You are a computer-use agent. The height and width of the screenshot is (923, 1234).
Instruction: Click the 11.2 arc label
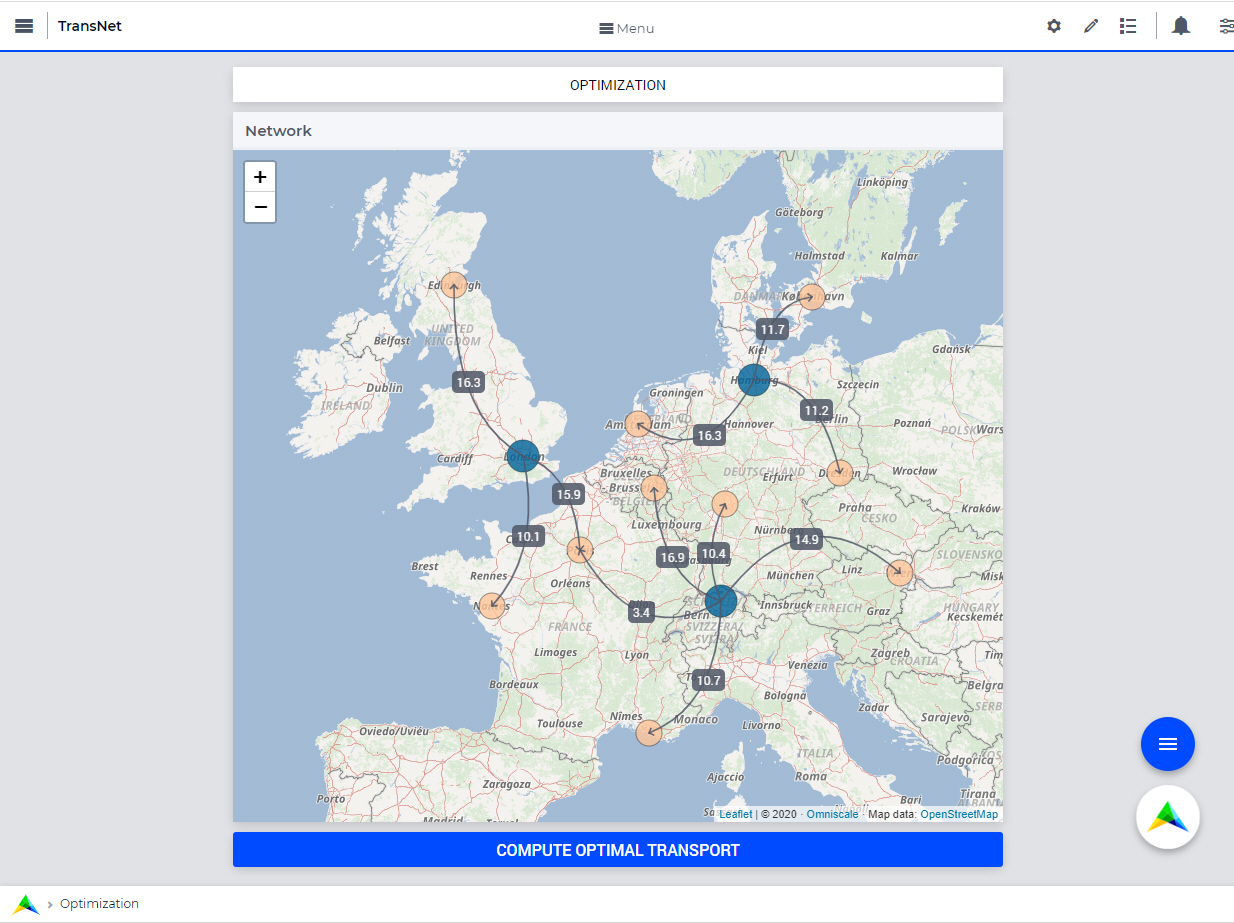816,410
